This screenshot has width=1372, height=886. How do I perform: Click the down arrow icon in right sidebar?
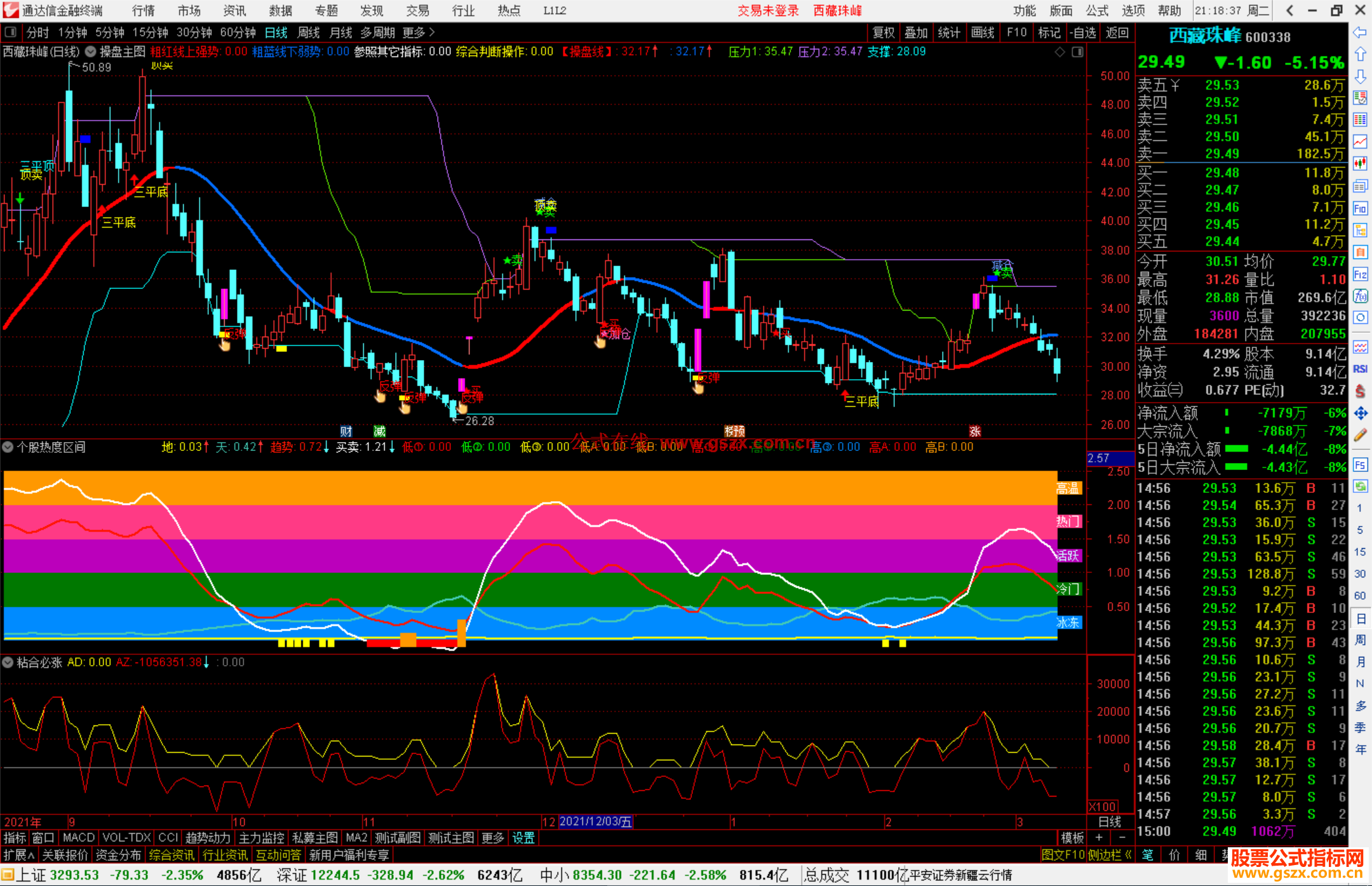(x=1360, y=77)
